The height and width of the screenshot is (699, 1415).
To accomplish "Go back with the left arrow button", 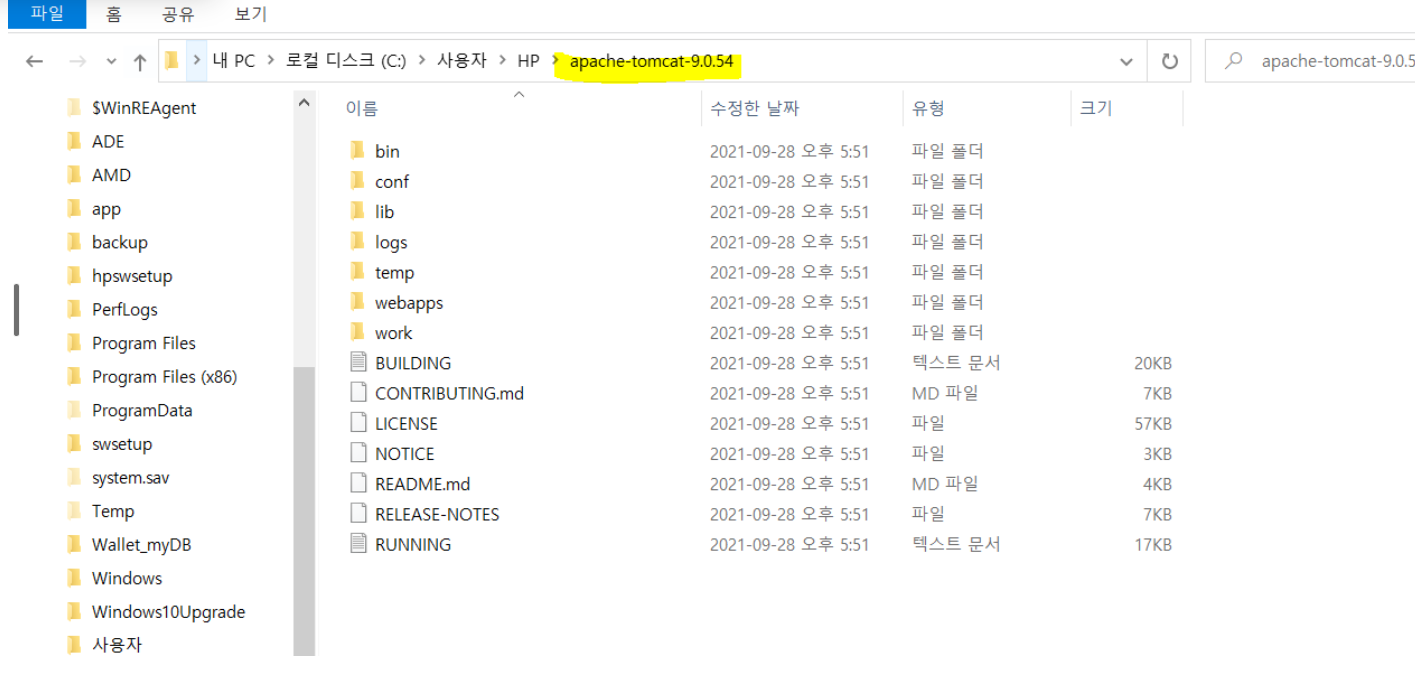I will click(35, 62).
